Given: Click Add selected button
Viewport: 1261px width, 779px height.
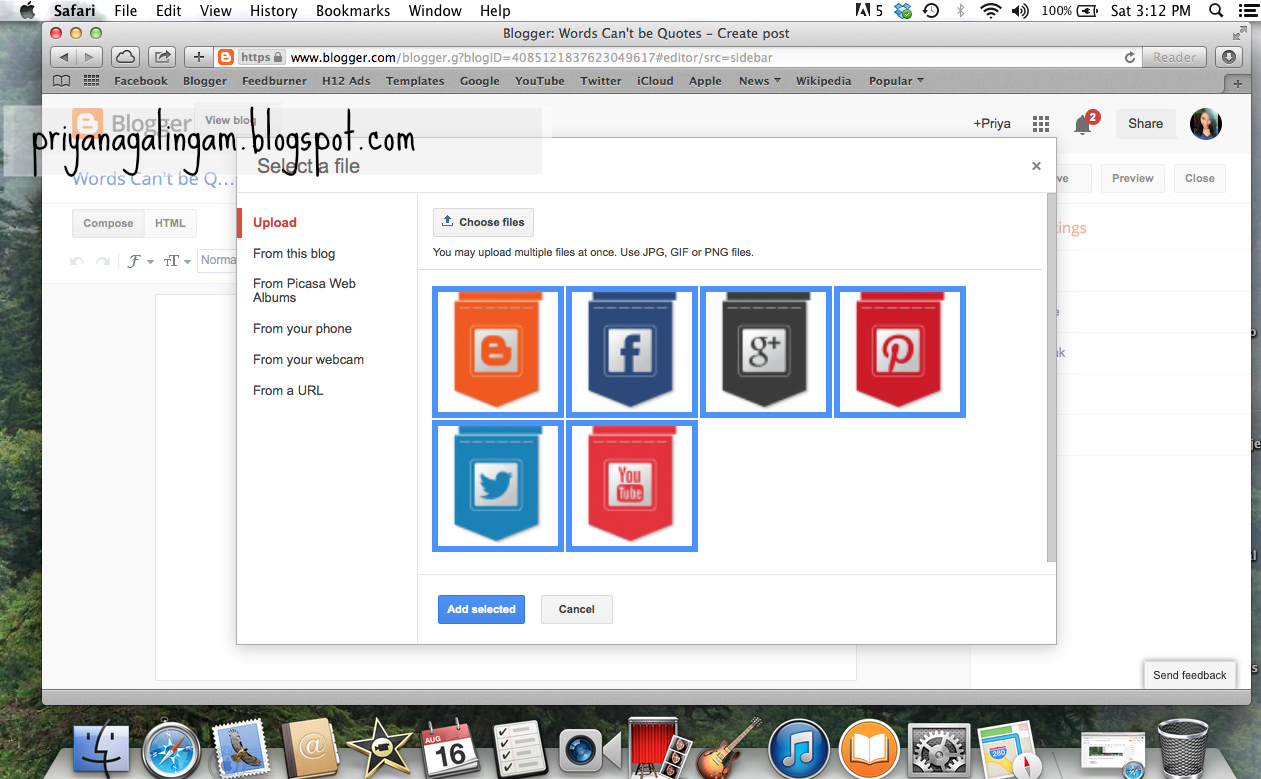Looking at the screenshot, I should coord(481,609).
